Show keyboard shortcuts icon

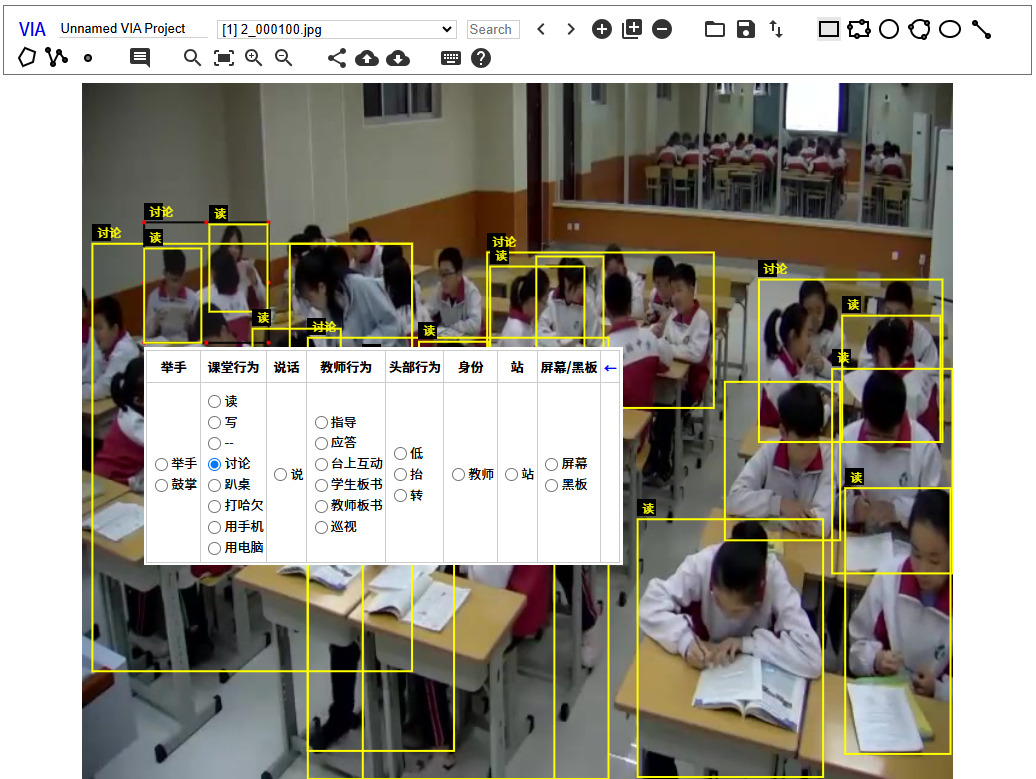[x=451, y=58]
